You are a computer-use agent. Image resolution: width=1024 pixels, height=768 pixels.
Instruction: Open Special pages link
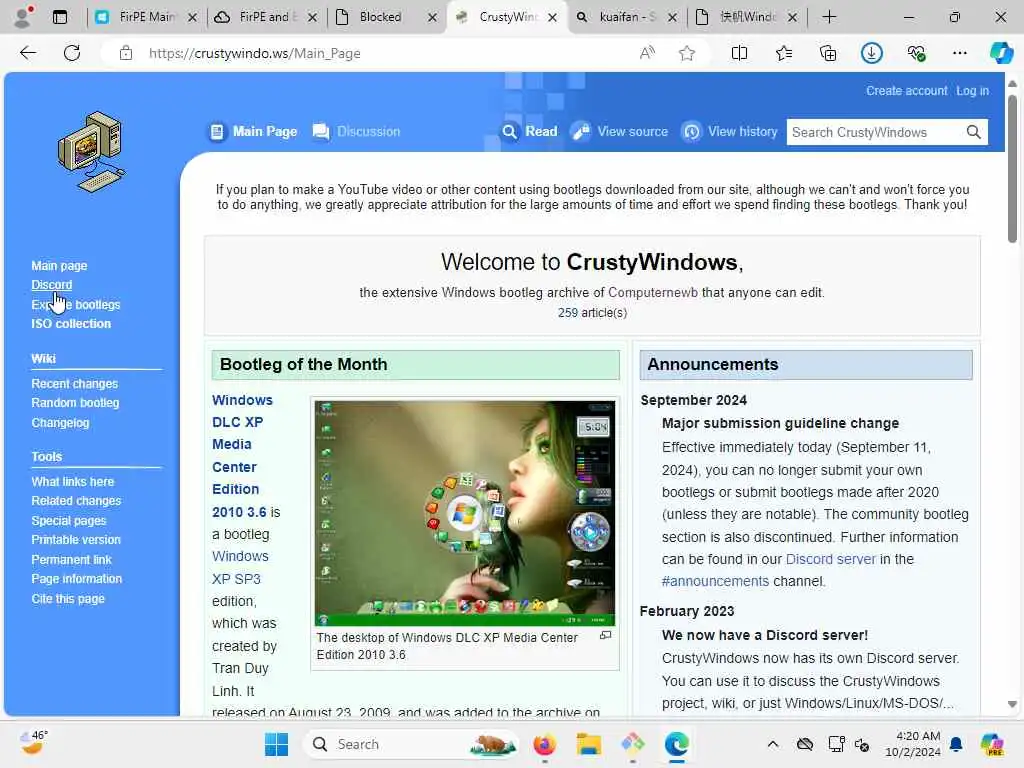pyautogui.click(x=69, y=520)
